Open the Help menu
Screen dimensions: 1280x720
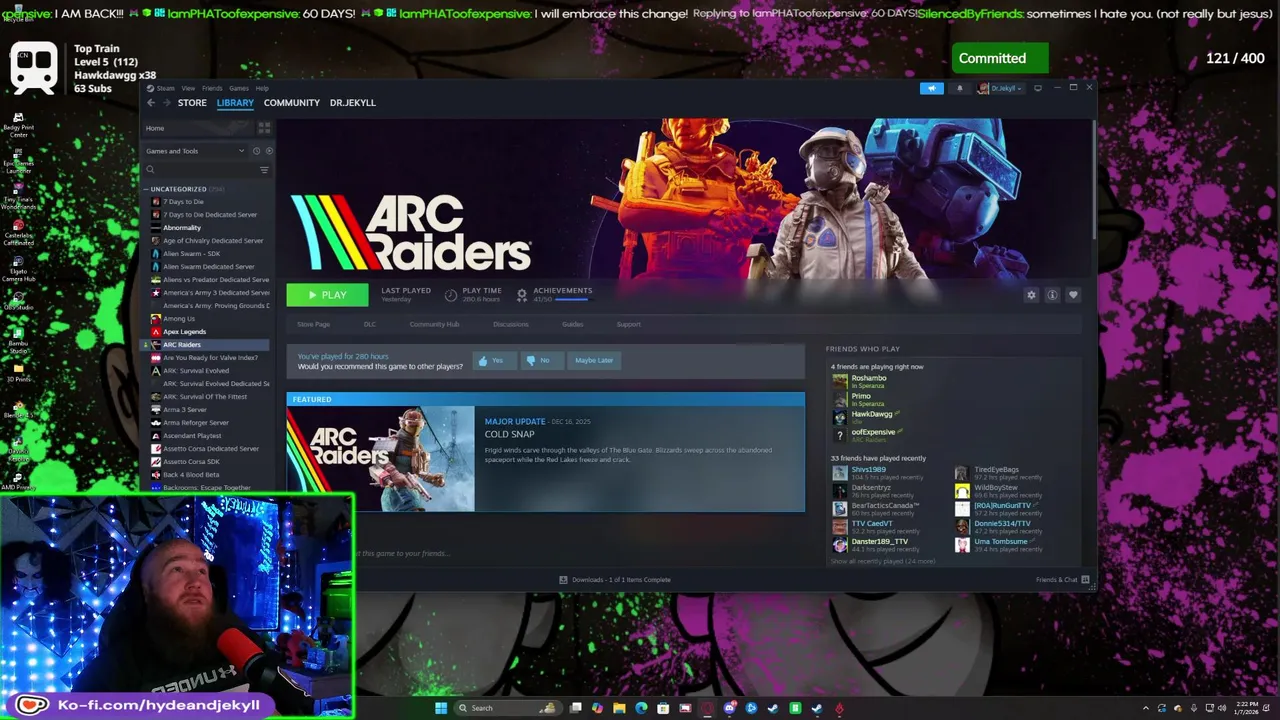262,88
